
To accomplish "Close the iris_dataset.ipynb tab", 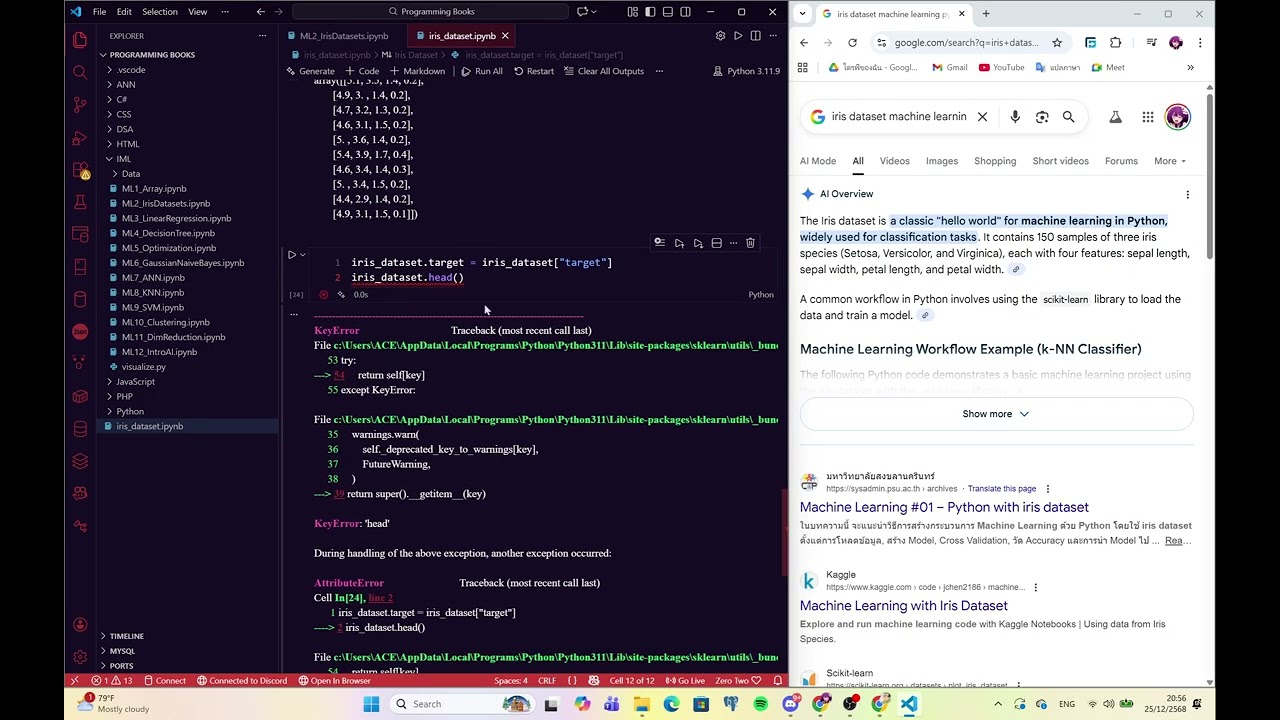I will click(505, 36).
